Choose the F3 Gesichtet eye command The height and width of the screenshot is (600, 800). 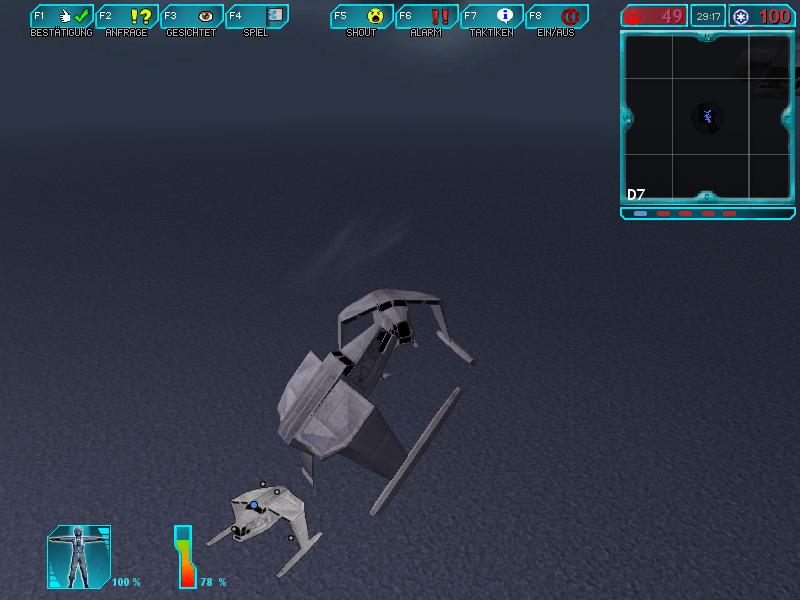[191, 21]
